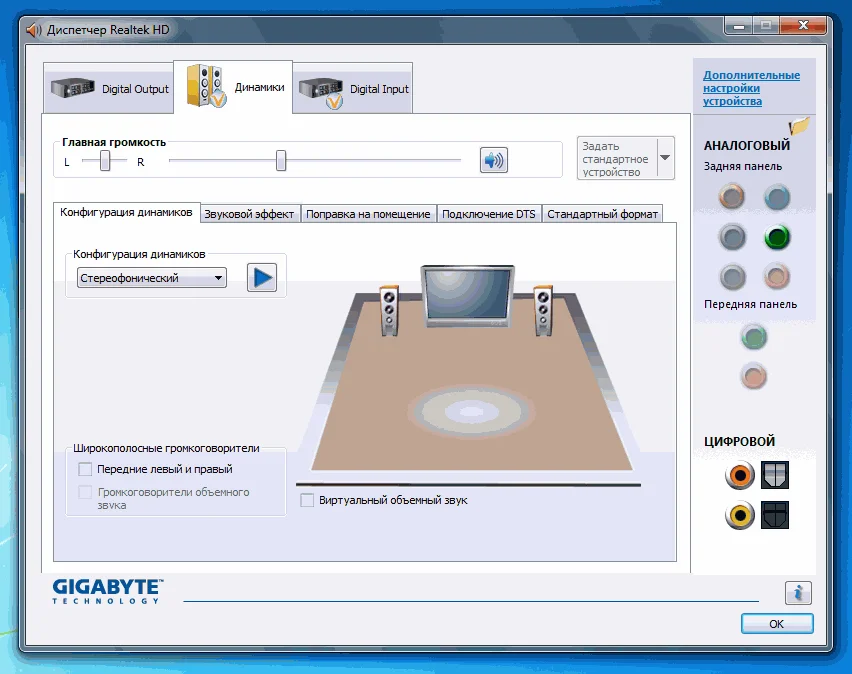
Task: Click the Realtek speaker icon in title bar
Action: tap(33, 30)
